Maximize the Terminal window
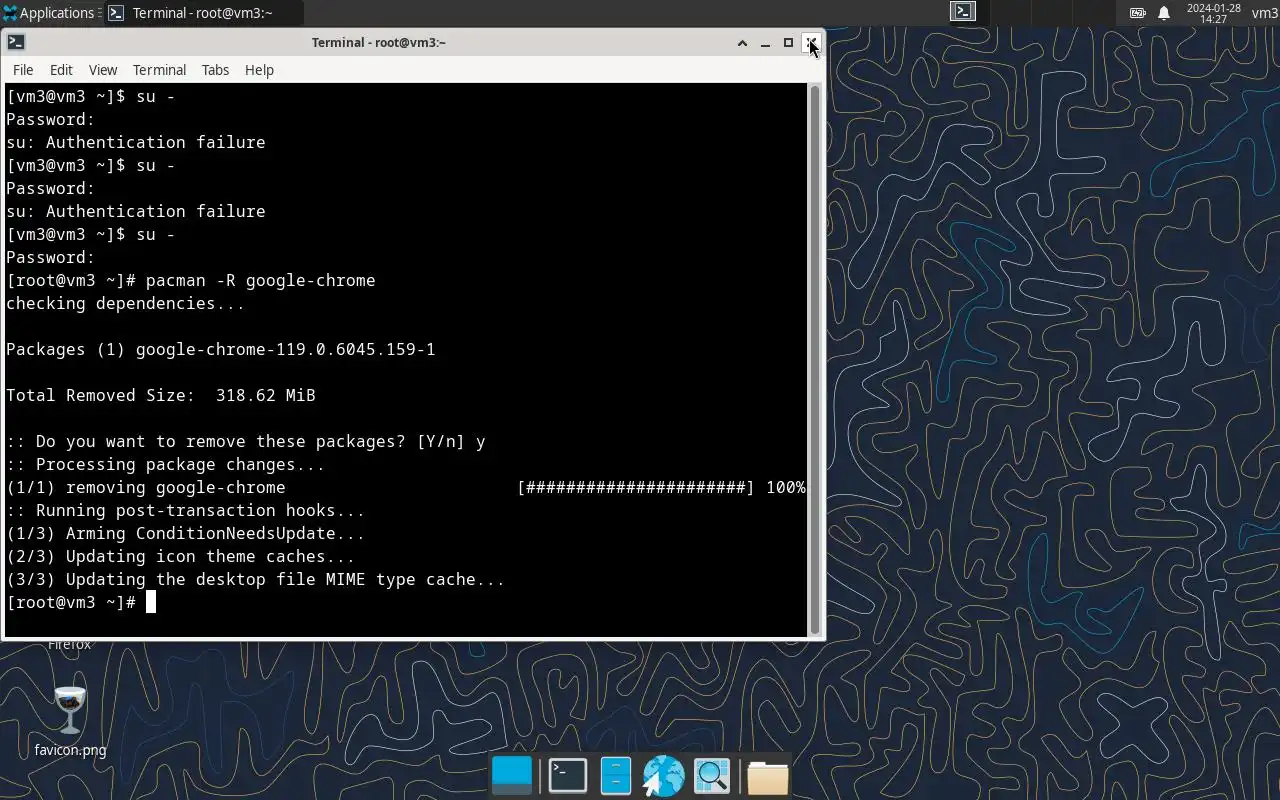The height and width of the screenshot is (800, 1280). [x=788, y=43]
